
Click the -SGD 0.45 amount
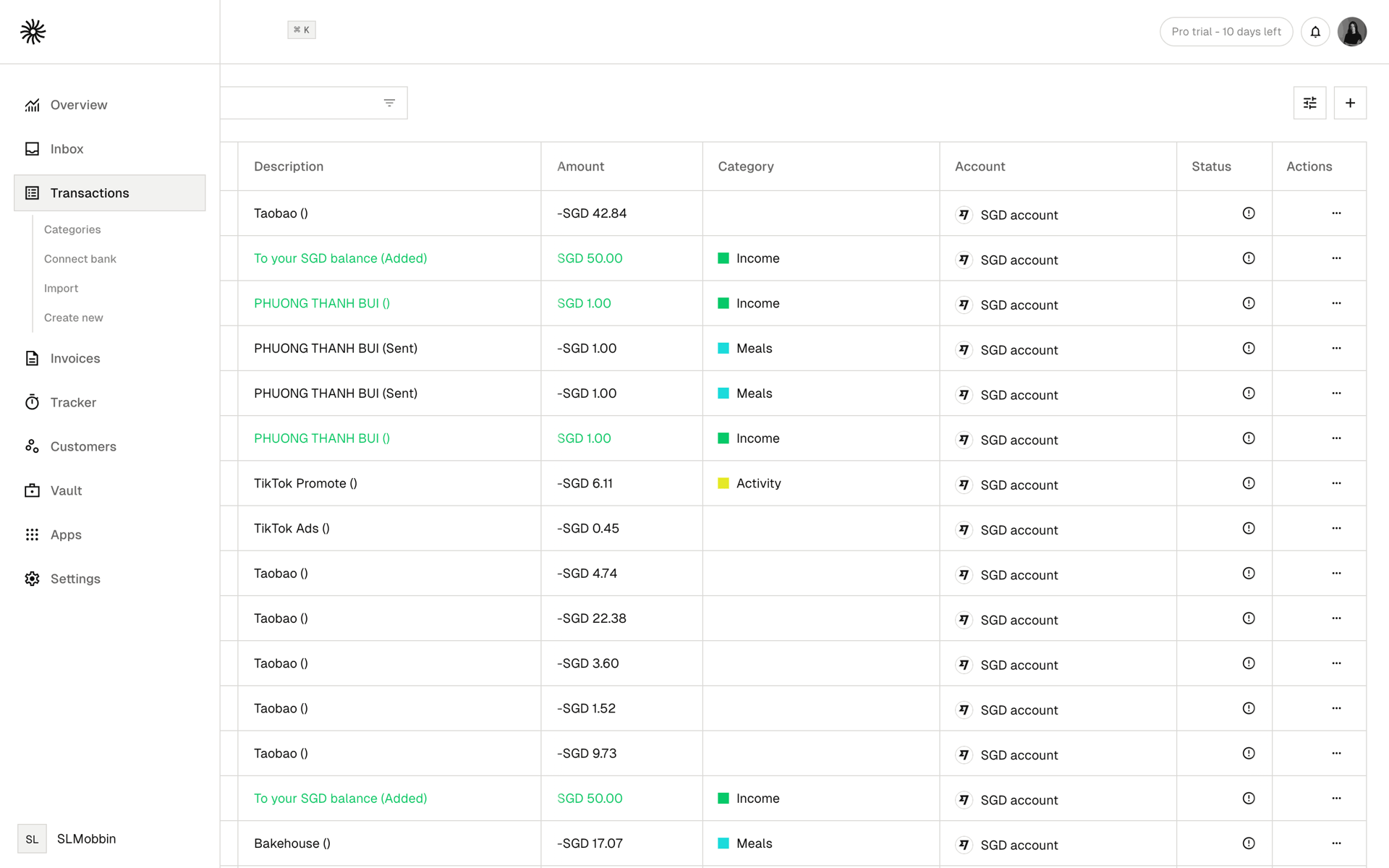point(588,528)
